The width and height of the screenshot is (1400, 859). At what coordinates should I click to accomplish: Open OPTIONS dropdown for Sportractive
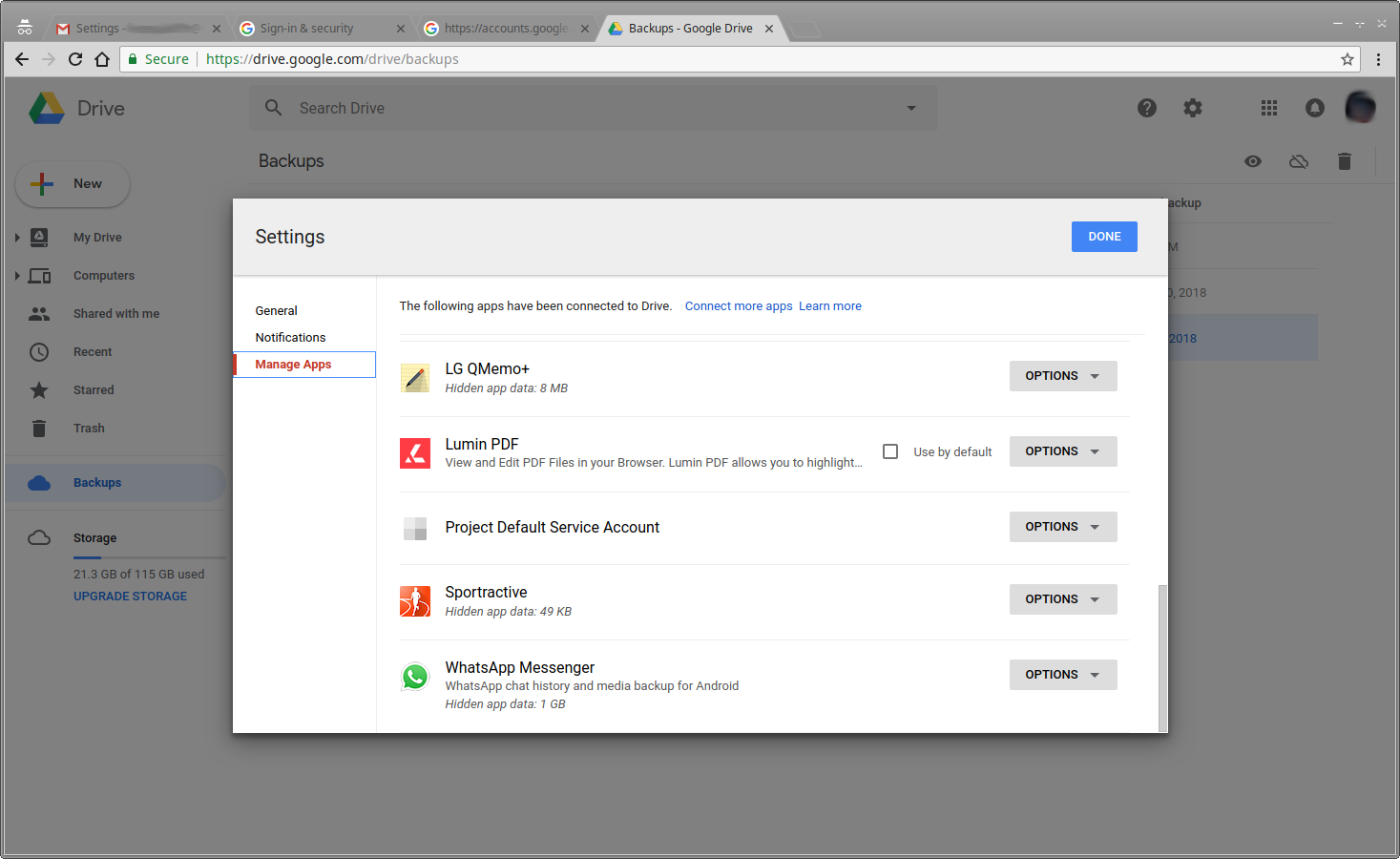1063,599
